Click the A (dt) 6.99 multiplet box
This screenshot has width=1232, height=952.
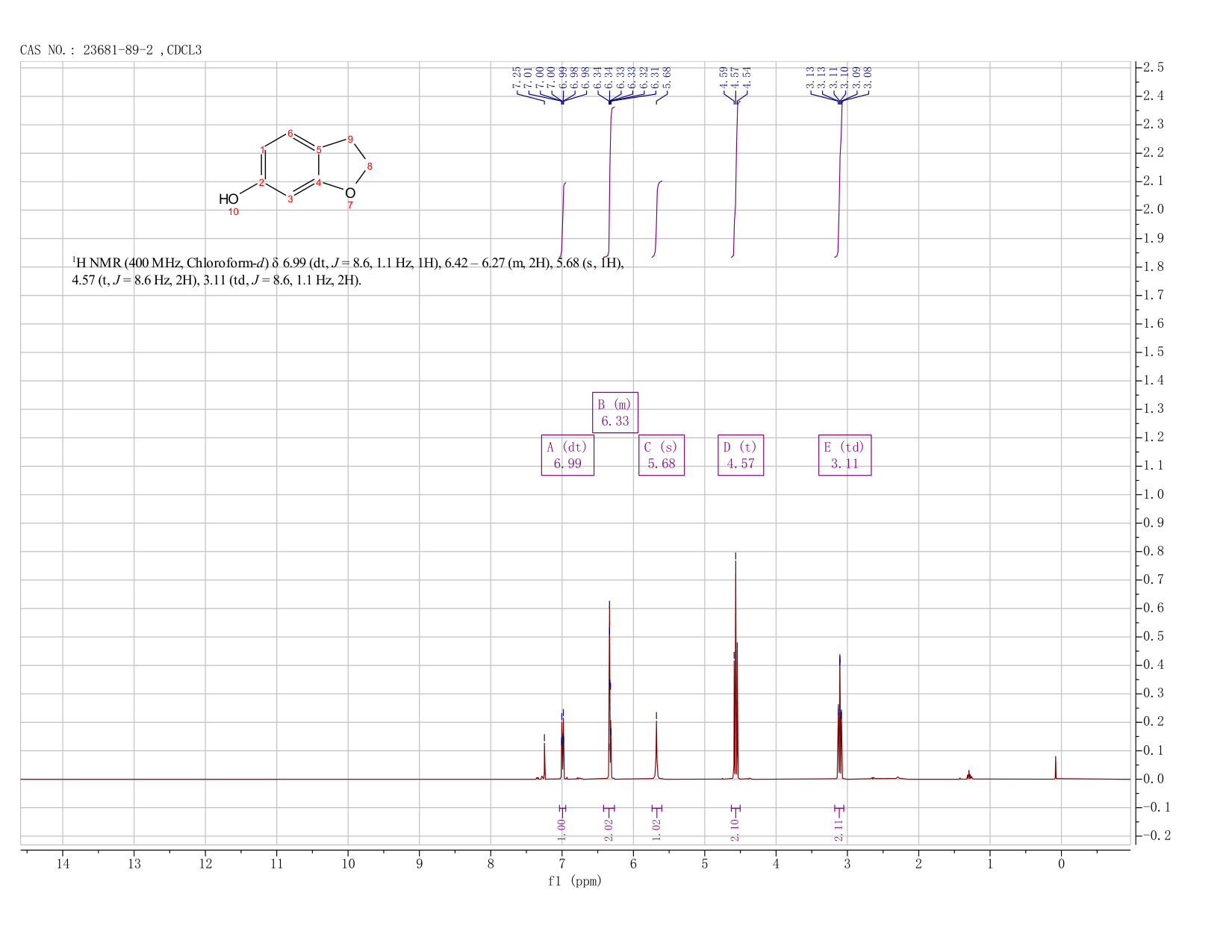coord(567,455)
